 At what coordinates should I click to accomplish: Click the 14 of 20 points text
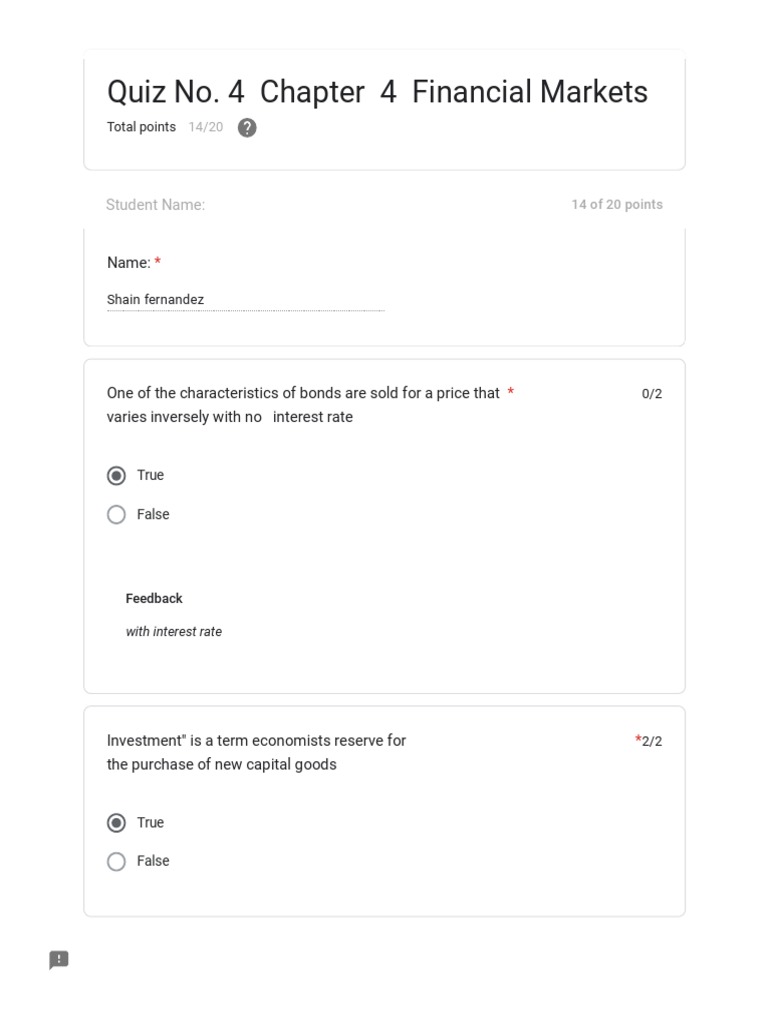(x=616, y=204)
